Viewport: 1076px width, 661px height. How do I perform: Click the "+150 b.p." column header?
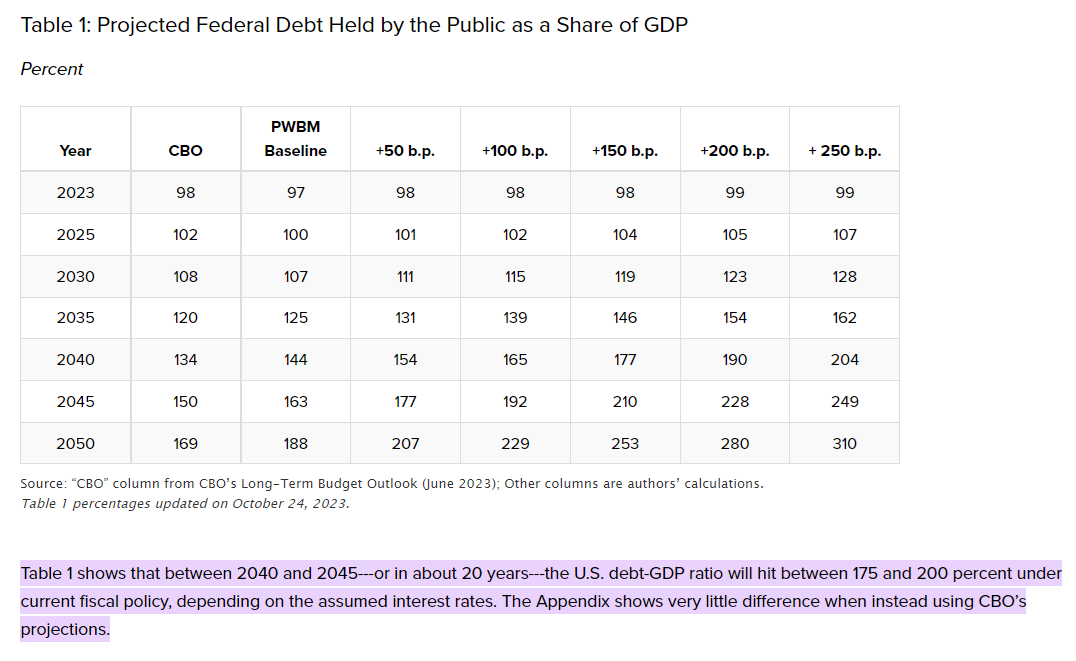(x=625, y=151)
